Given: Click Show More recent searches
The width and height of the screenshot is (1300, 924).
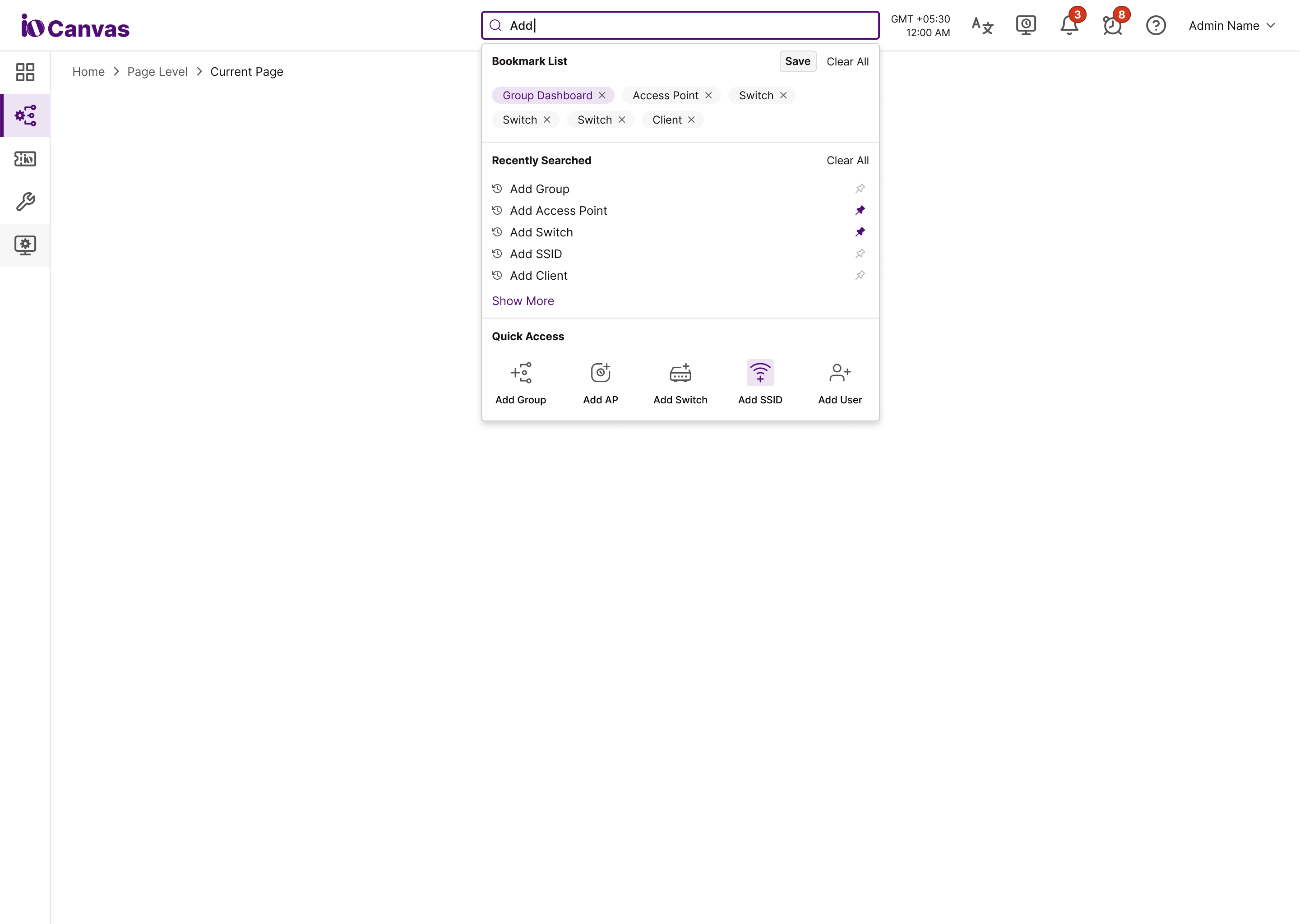Looking at the screenshot, I should (x=522, y=301).
